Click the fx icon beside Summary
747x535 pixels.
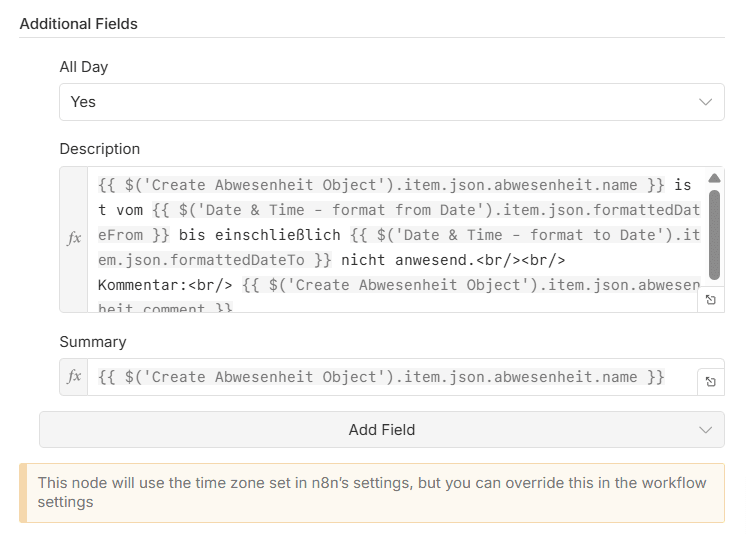click(74, 377)
